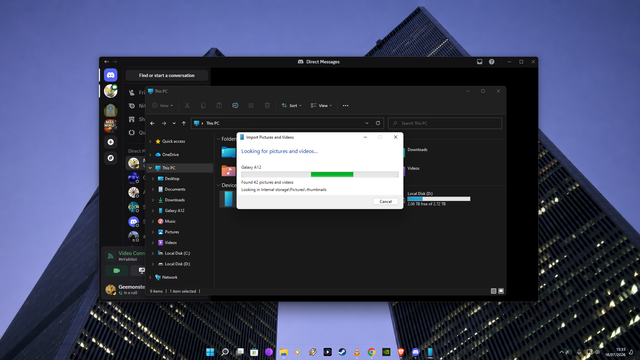Screen dimensions: 640x360
Task: Open Sort dropdown in File Explorer
Action: coord(291,105)
